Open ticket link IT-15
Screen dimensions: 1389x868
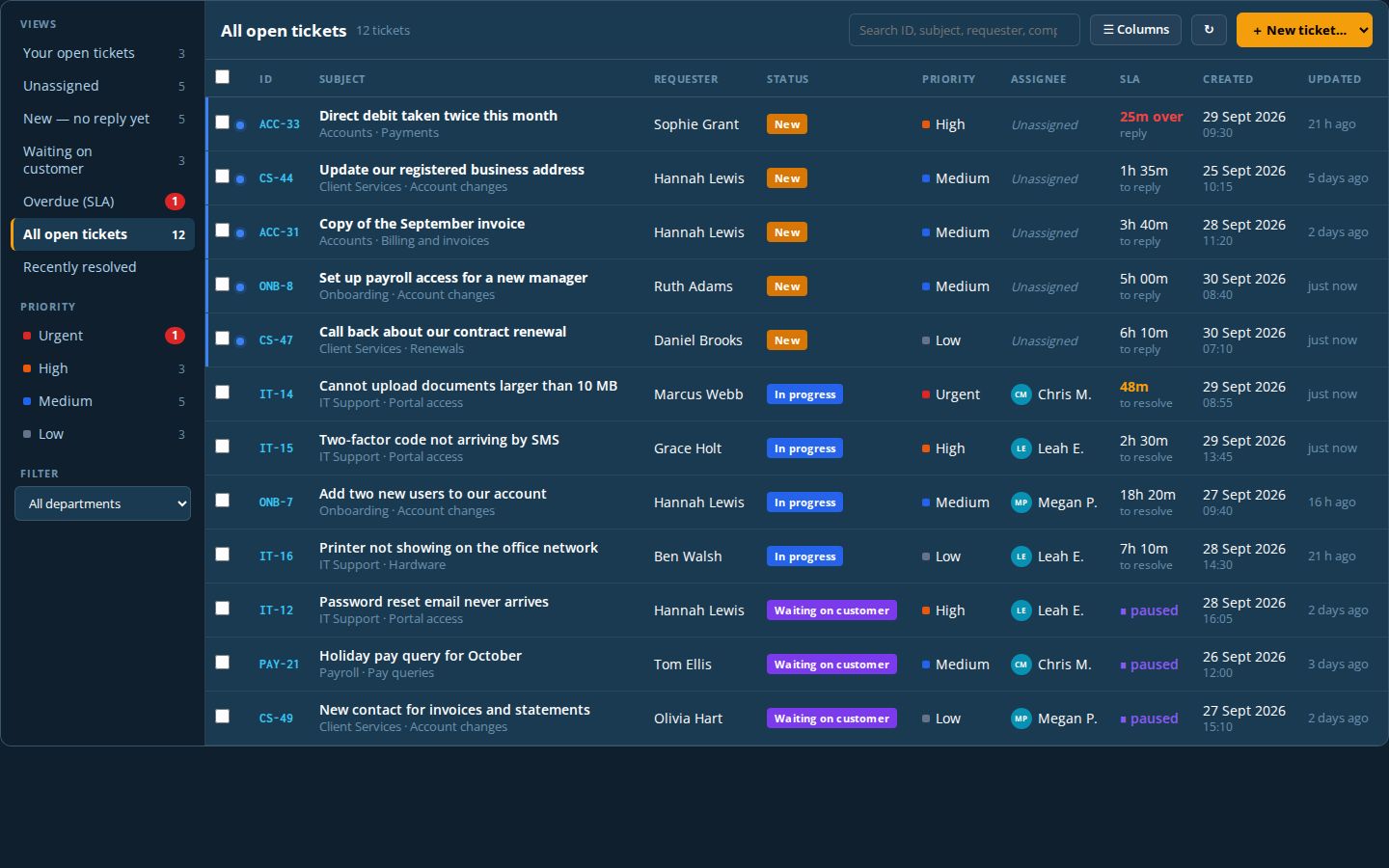276,448
